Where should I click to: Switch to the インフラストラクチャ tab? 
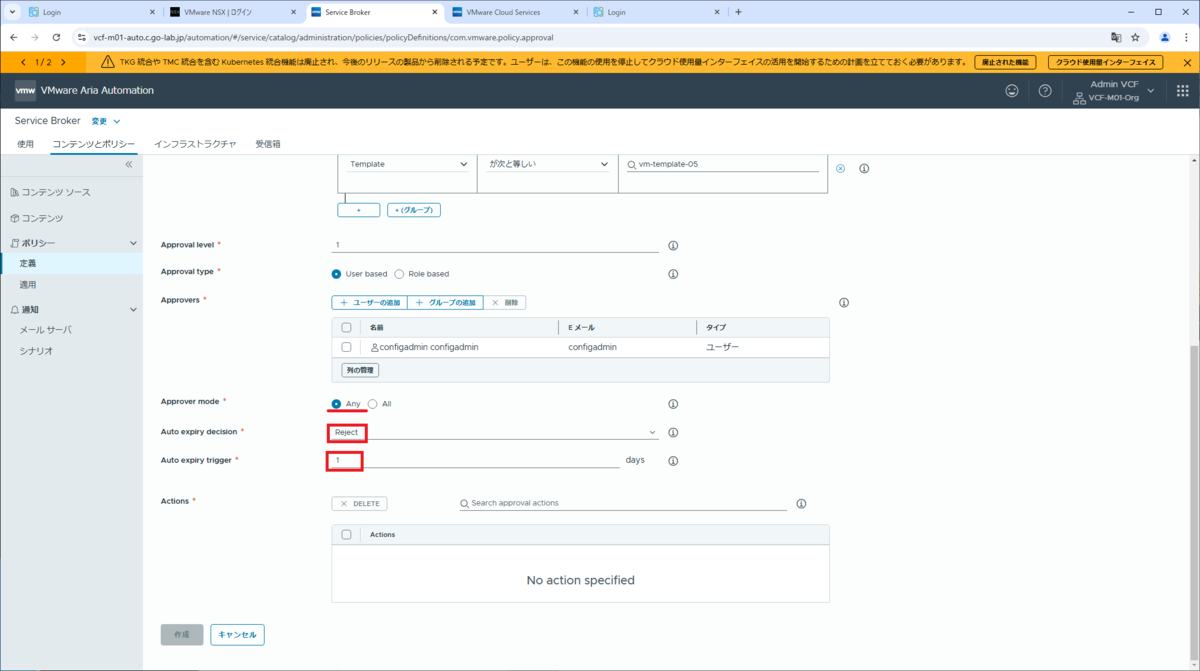pos(195,144)
